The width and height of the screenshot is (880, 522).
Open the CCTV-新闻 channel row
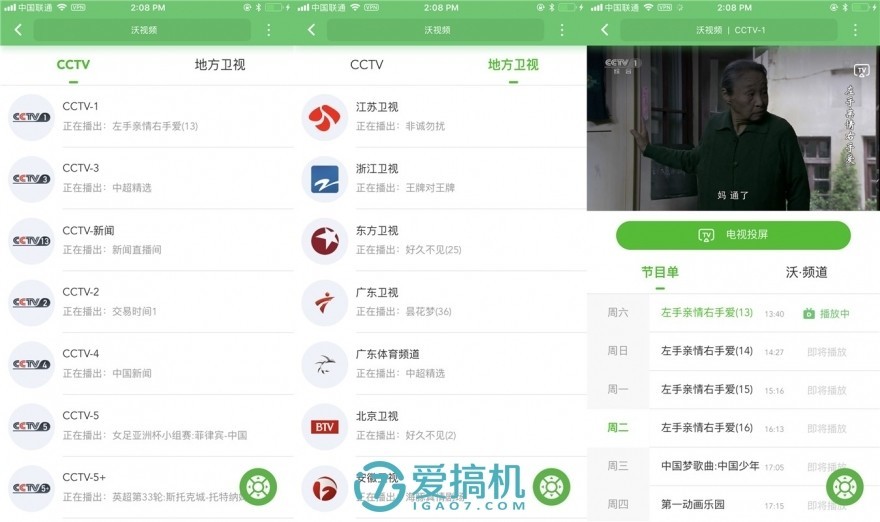tap(147, 240)
